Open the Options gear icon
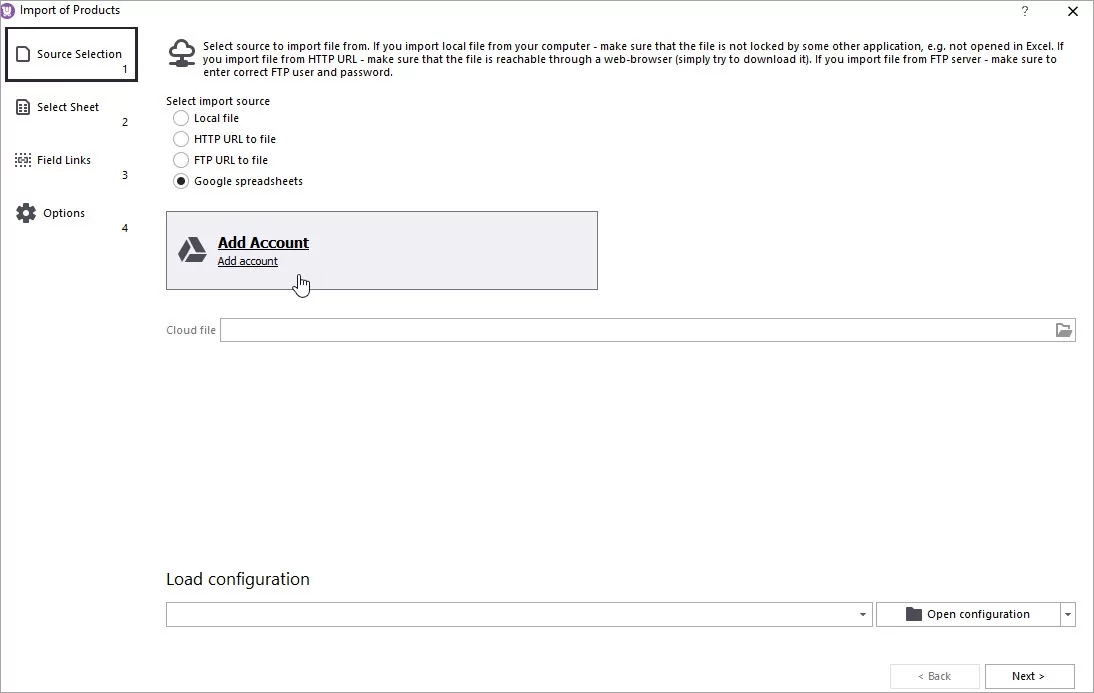 [x=24, y=212]
